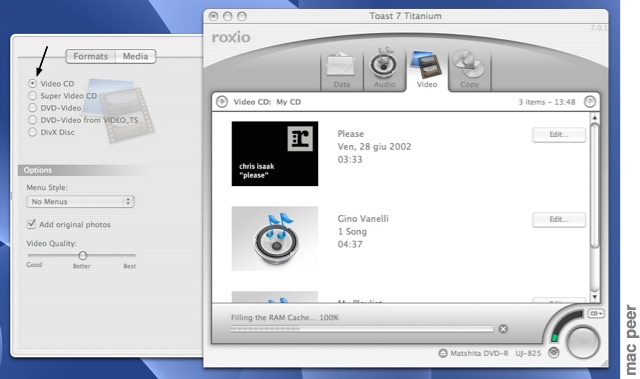Viewport: 640px width, 379px height.
Task: Select the Video tab
Action: coord(427,70)
